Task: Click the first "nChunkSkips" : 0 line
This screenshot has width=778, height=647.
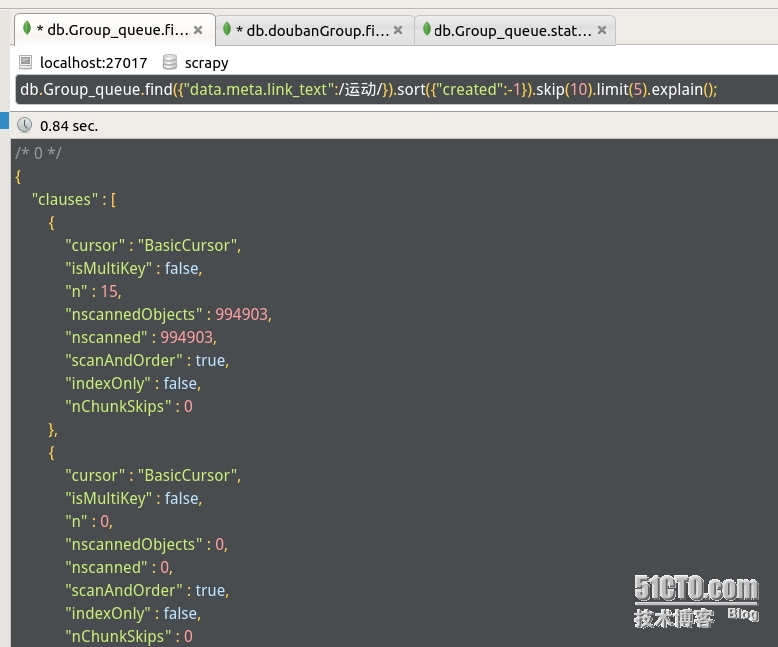Action: 129,407
